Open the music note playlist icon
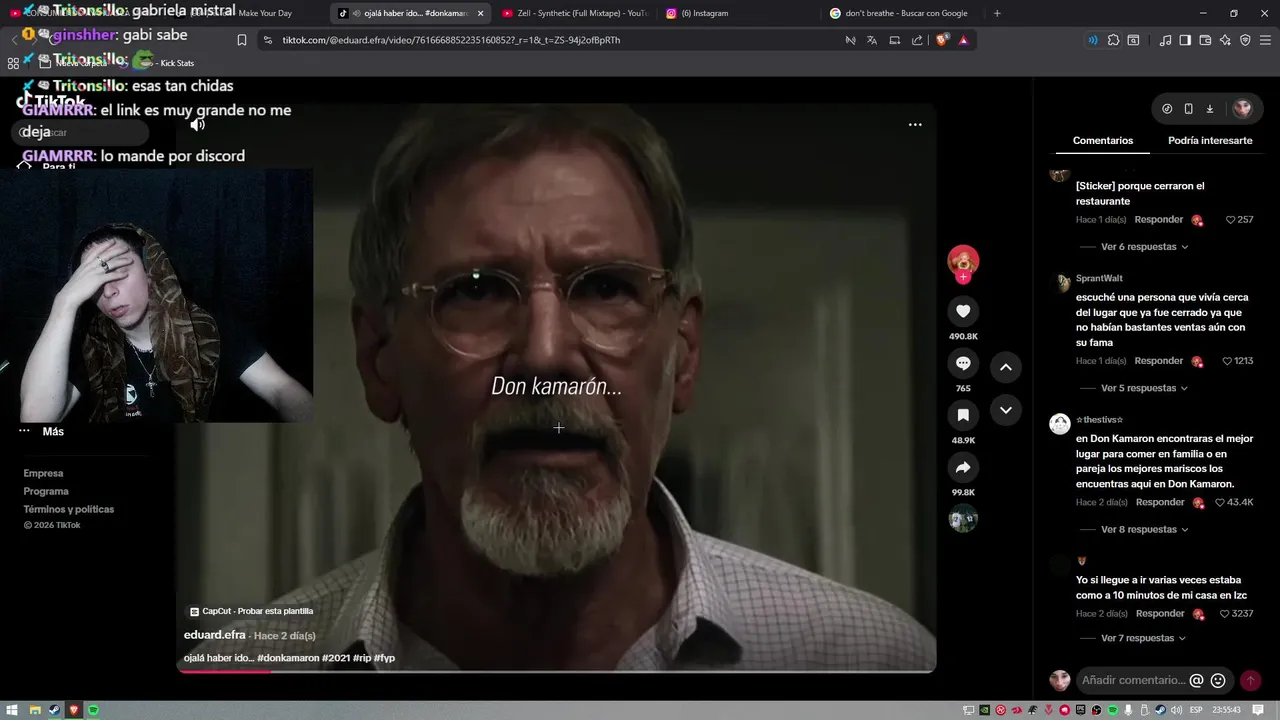 (1165, 40)
